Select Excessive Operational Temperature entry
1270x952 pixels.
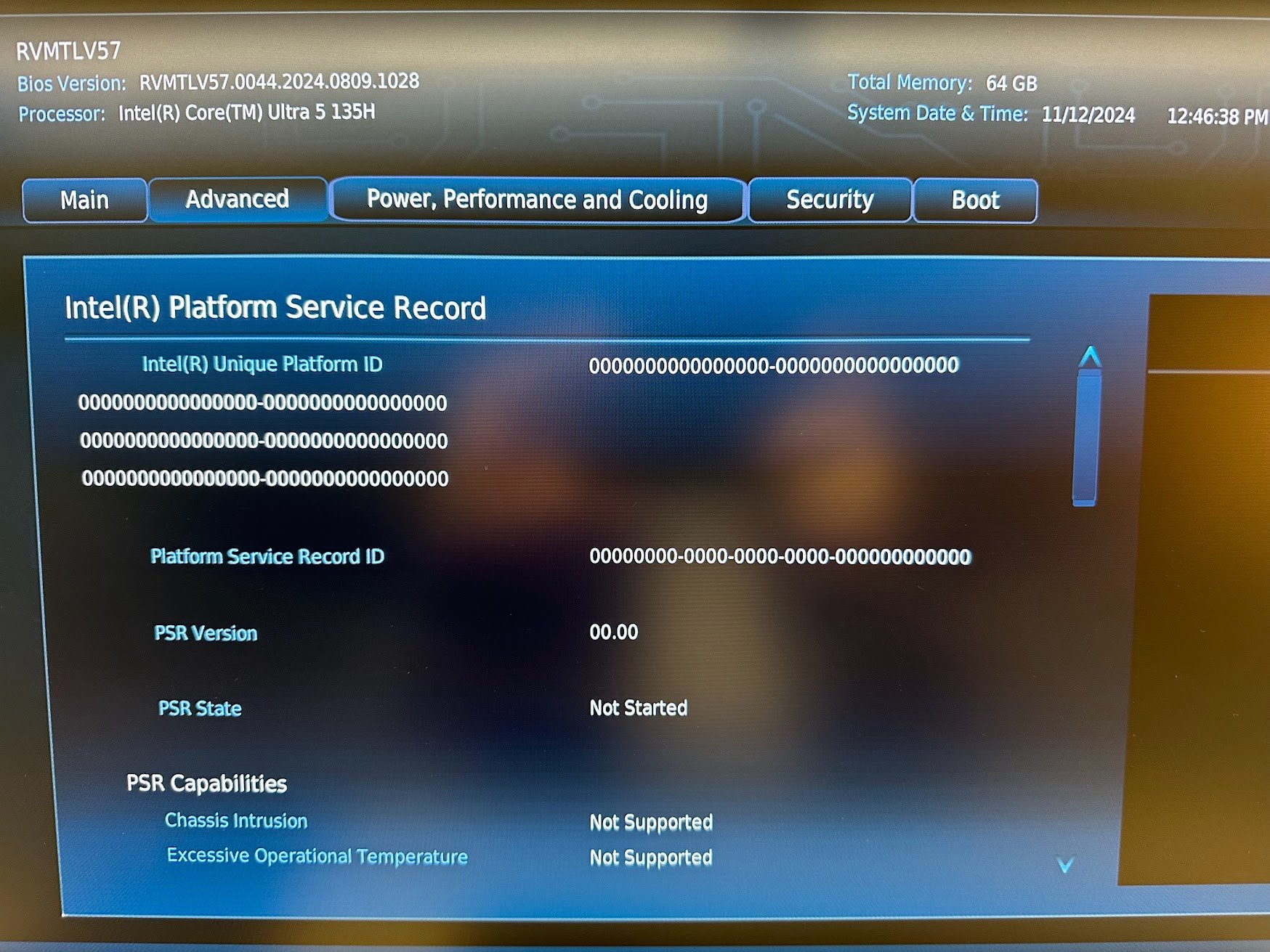tap(317, 856)
